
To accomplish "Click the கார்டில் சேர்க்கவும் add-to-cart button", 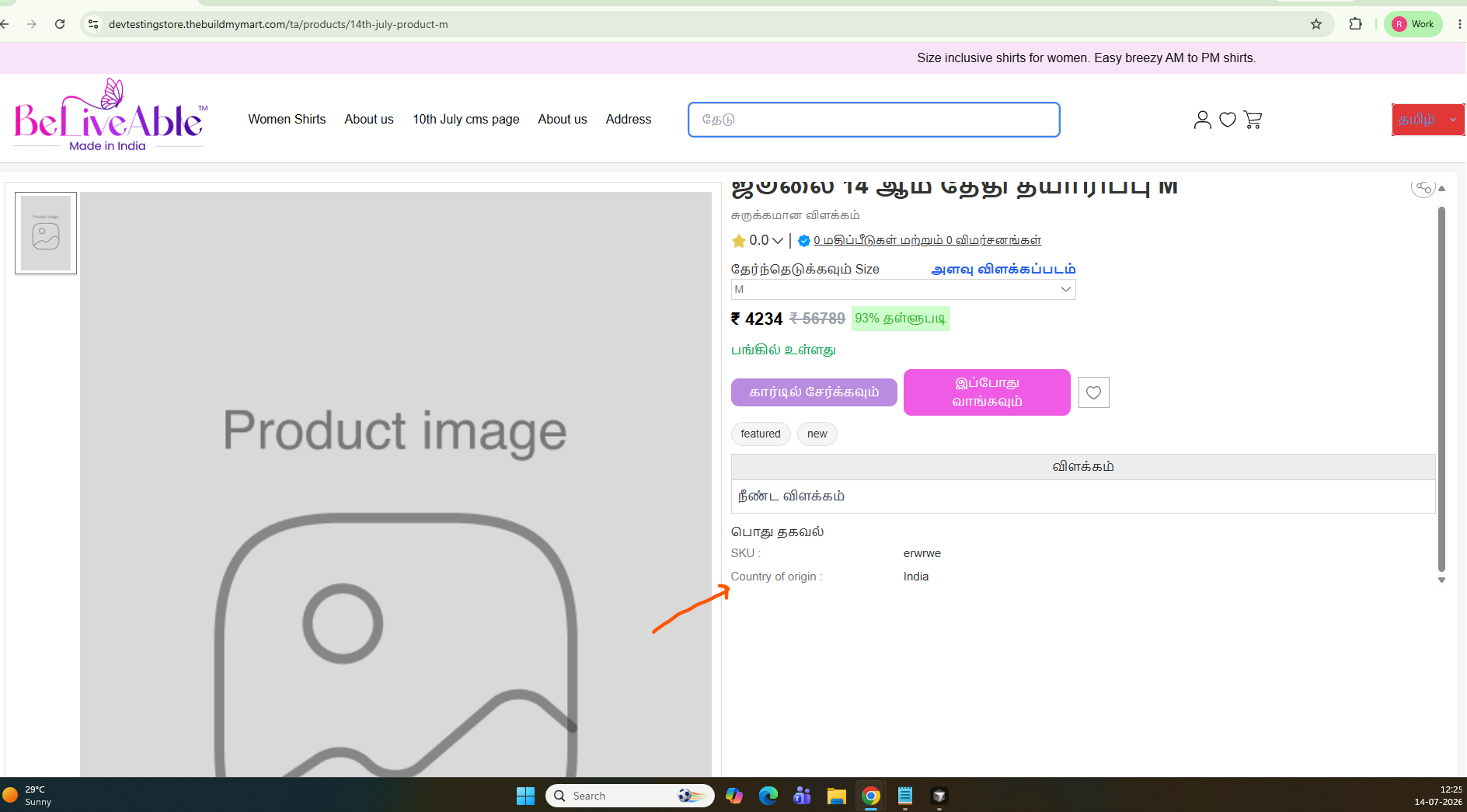I will pos(814,392).
